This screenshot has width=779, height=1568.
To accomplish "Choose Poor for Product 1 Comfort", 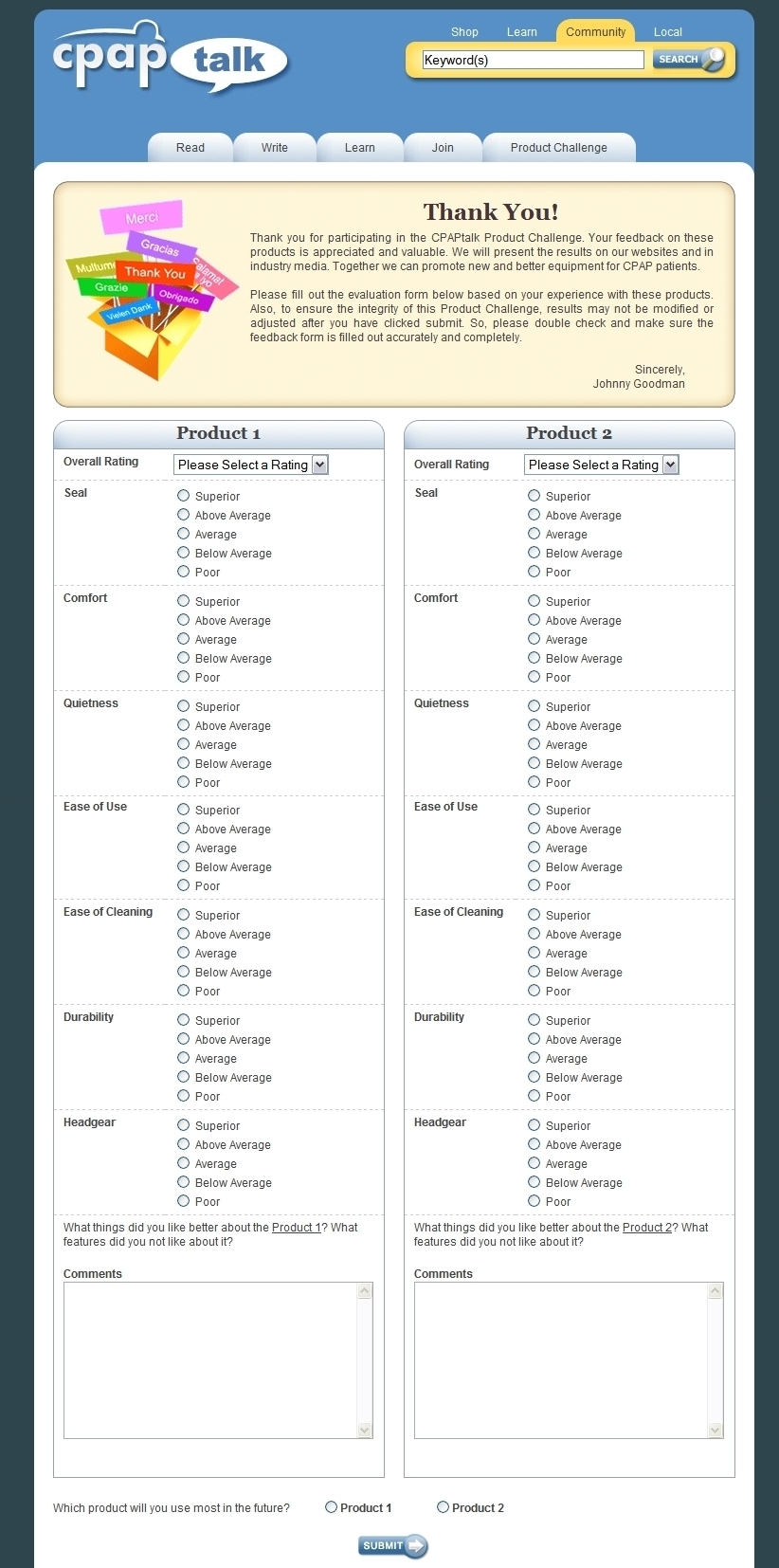I will (184, 677).
